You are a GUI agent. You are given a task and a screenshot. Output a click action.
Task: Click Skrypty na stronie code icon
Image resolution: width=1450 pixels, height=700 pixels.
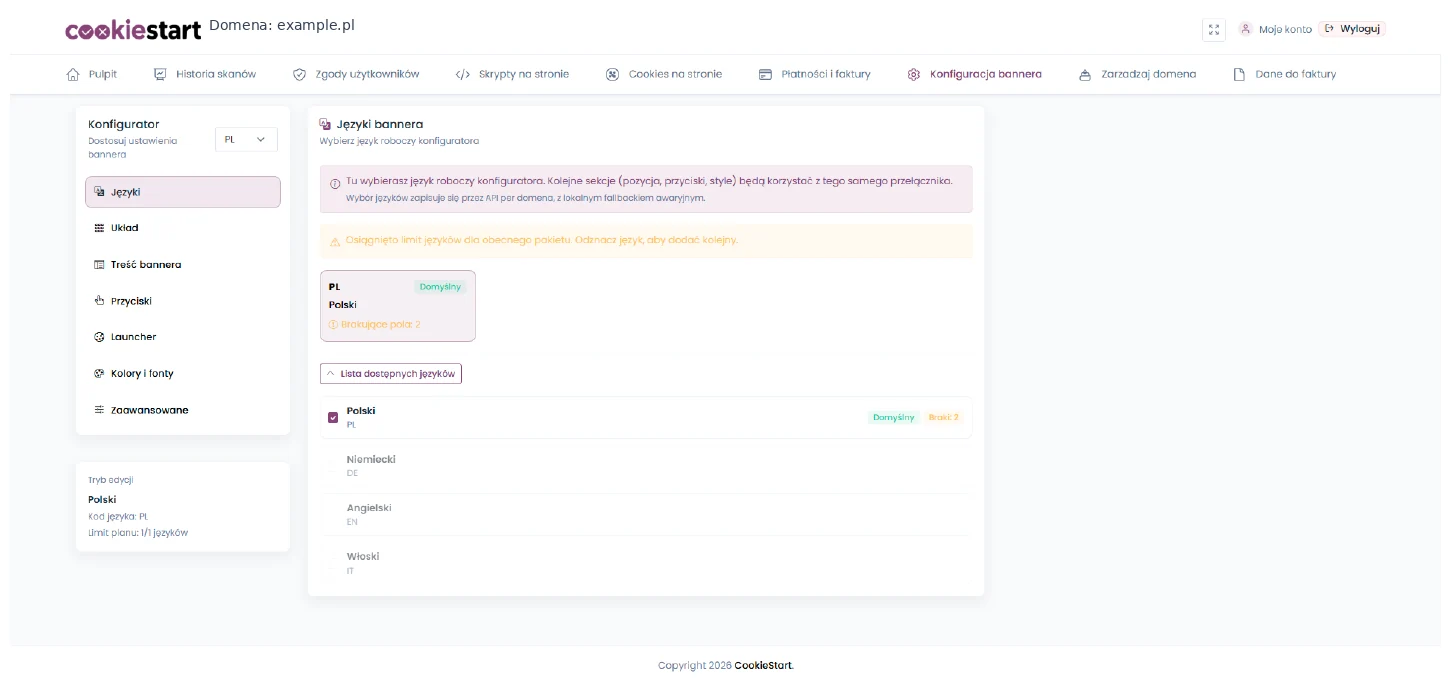(463, 74)
